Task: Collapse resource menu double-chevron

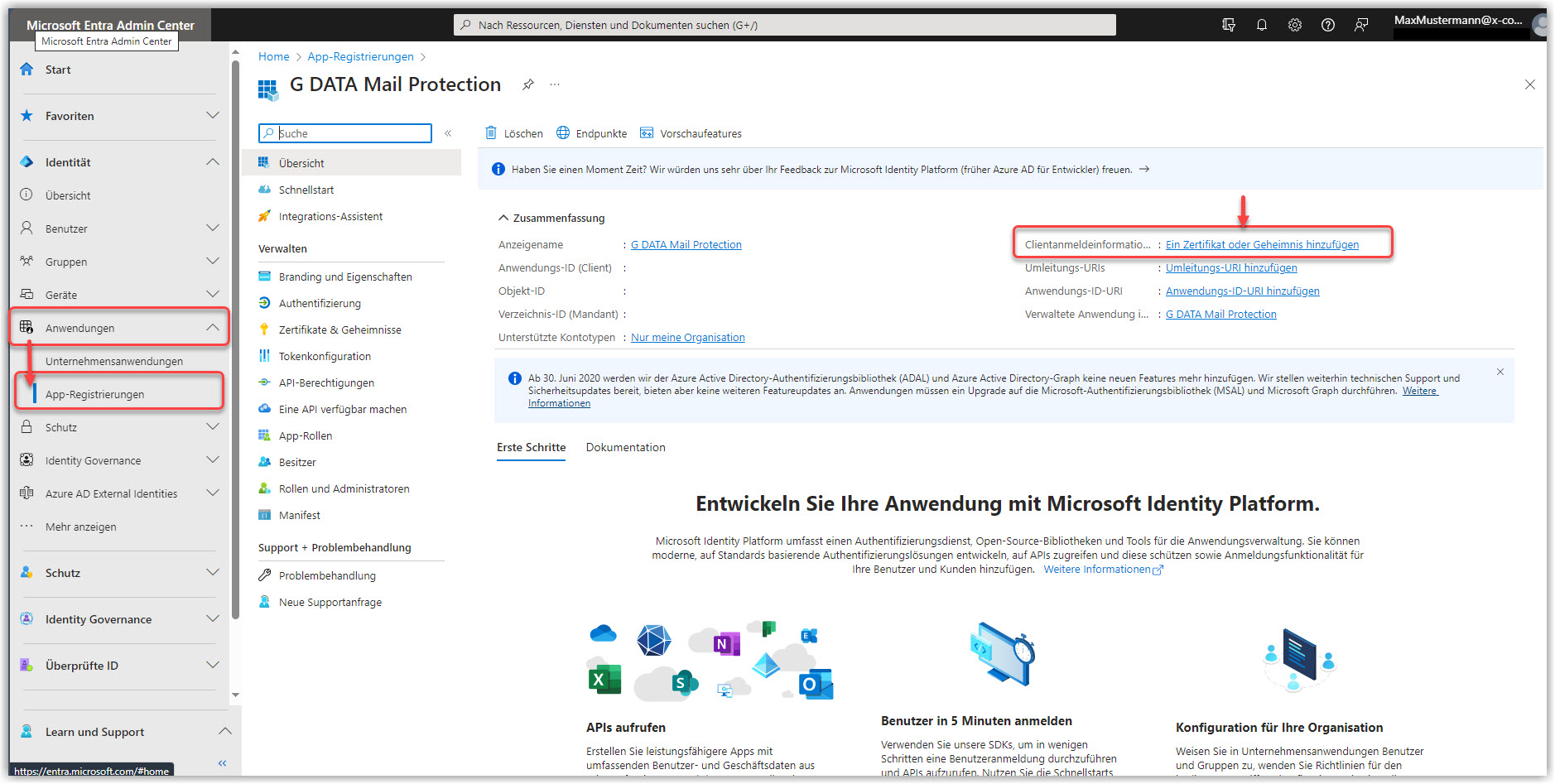Action: click(x=448, y=133)
